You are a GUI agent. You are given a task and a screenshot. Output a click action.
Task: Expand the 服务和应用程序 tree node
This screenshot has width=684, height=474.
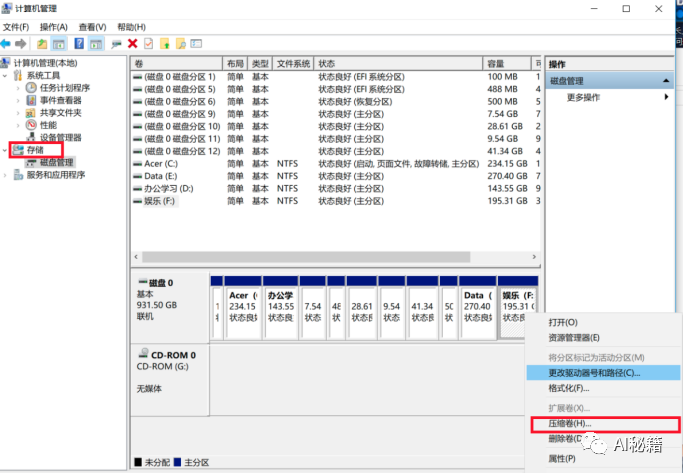point(5,175)
